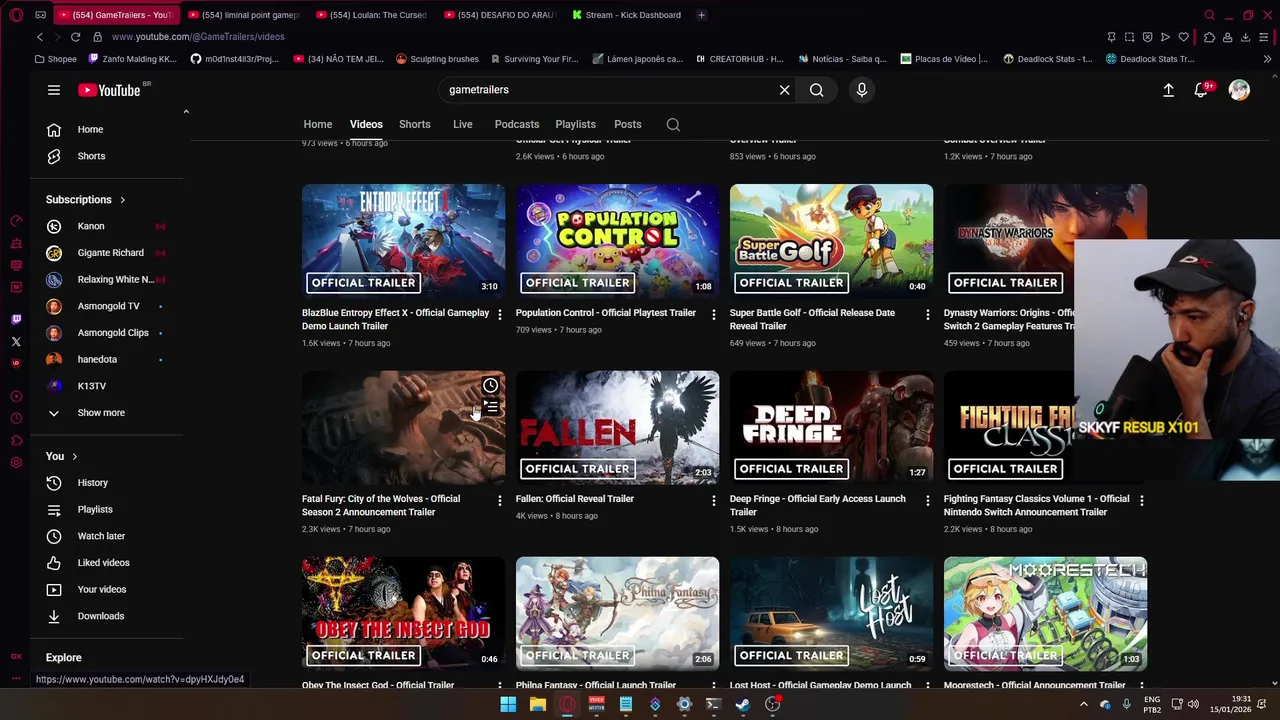The width and height of the screenshot is (1280, 720).
Task: Open options for Super Battle Golf video
Action: [927, 314]
